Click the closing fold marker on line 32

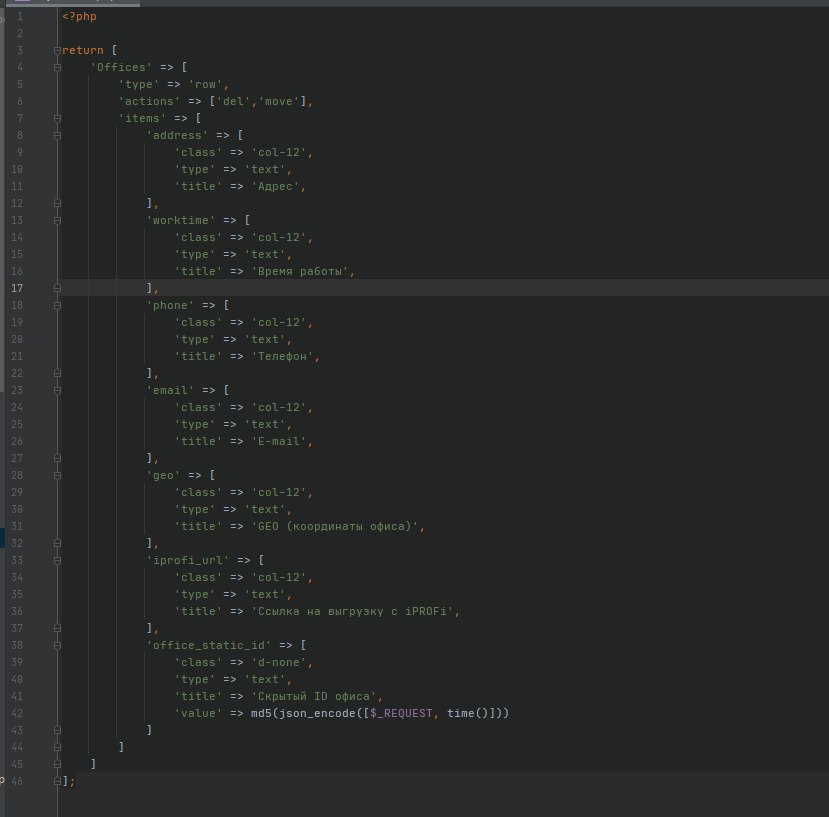pos(57,543)
